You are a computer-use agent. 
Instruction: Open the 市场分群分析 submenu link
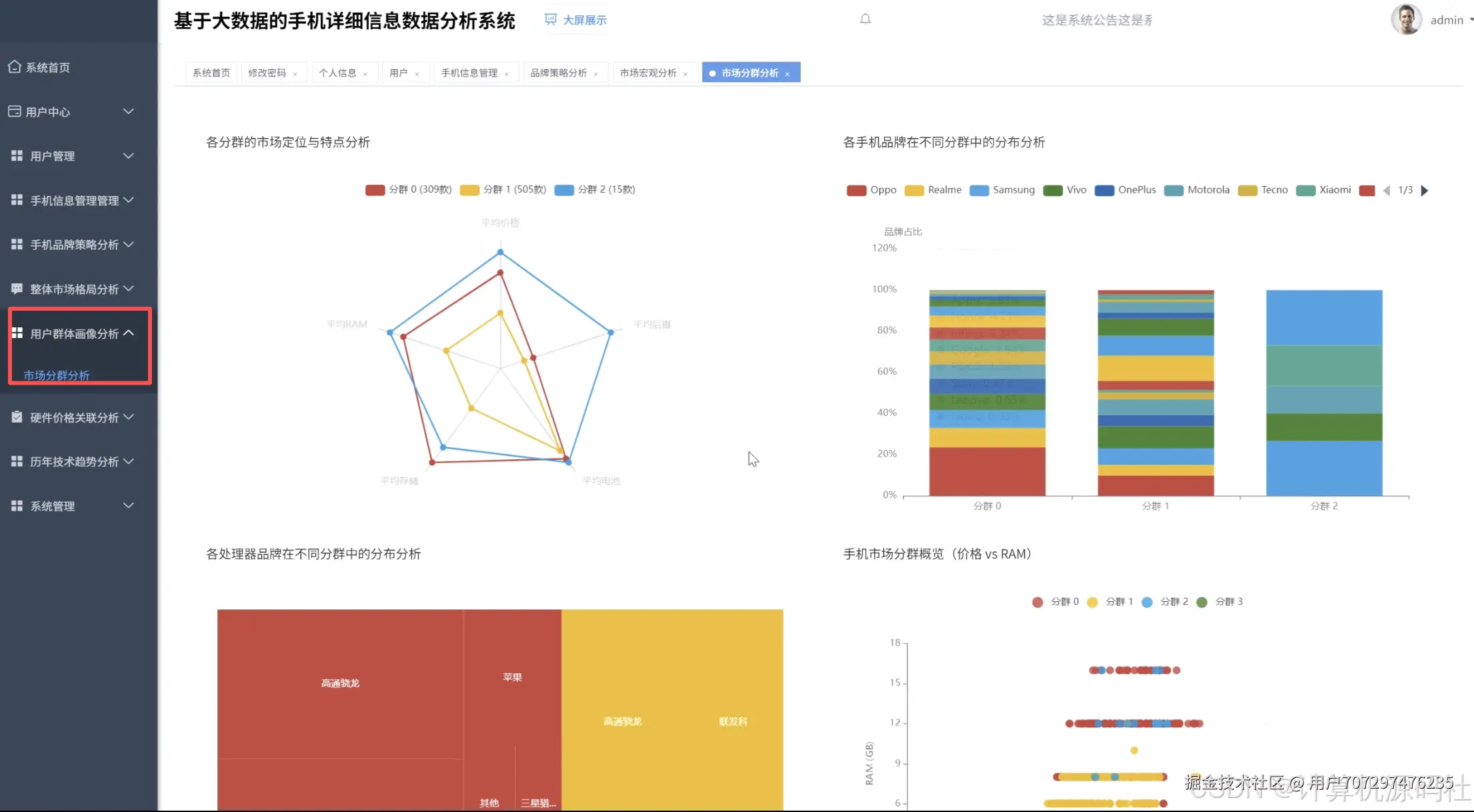pyautogui.click(x=56, y=375)
